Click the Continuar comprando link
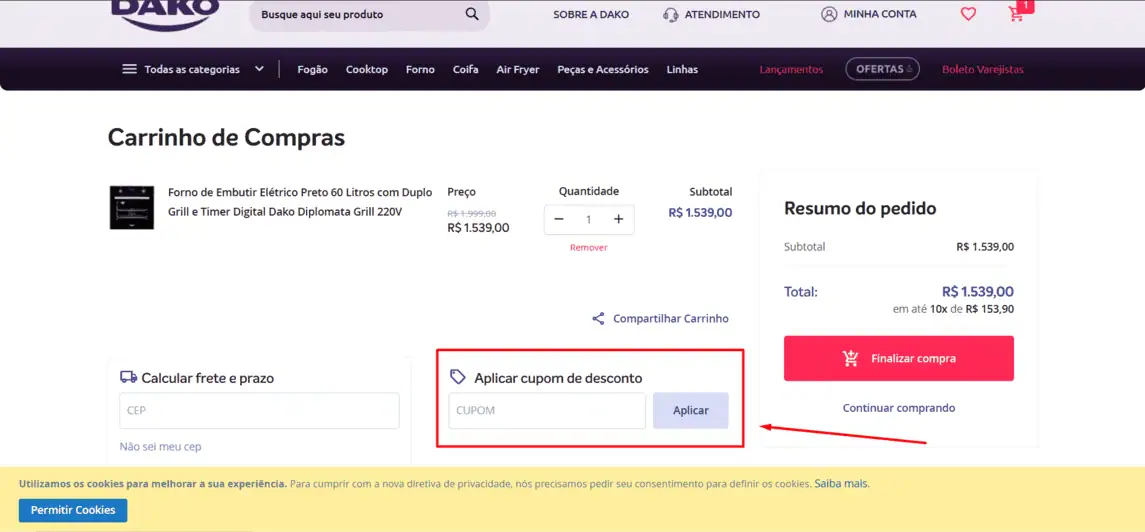This screenshot has width=1145, height=532. 899,408
